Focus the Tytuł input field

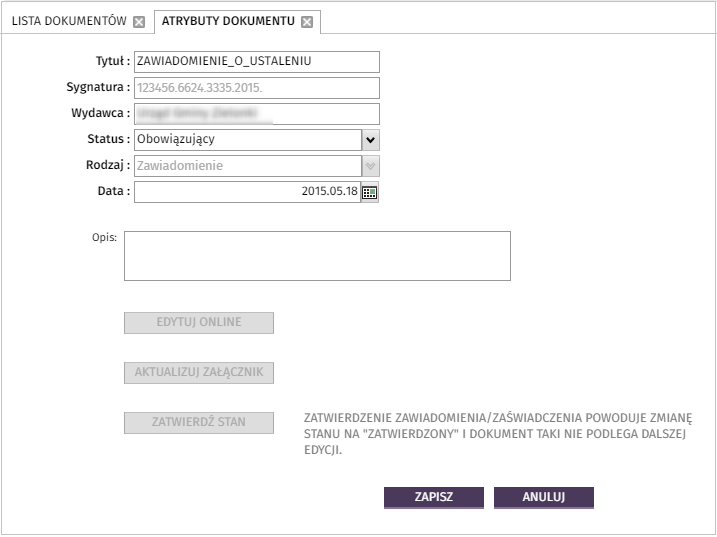click(x=257, y=62)
